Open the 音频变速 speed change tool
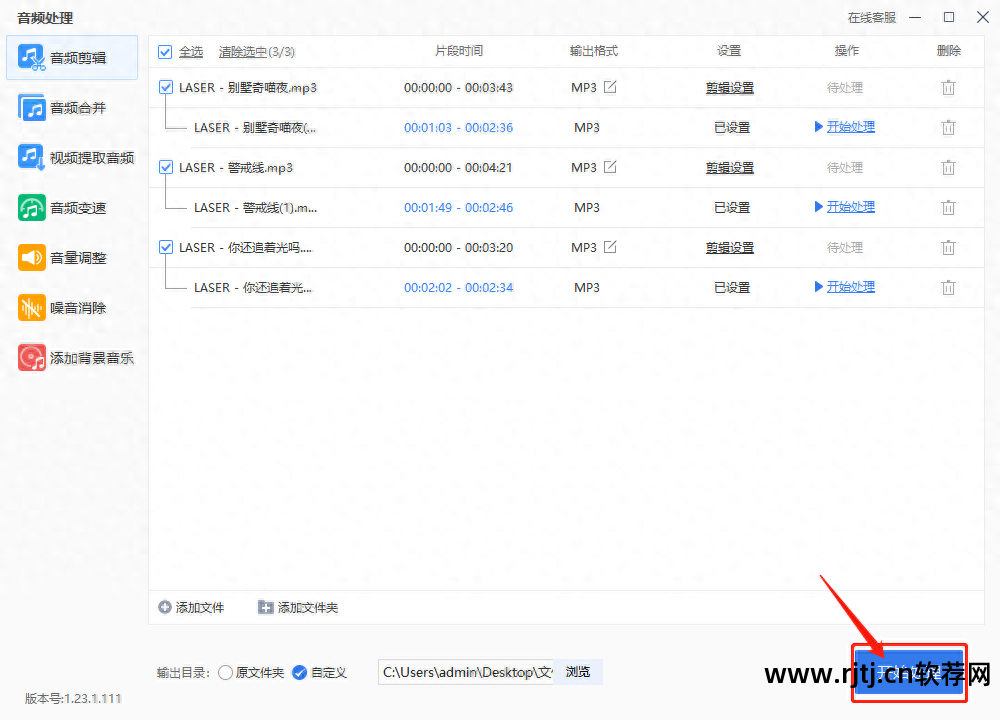Screen dimensions: 1000x720 click(x=71, y=207)
